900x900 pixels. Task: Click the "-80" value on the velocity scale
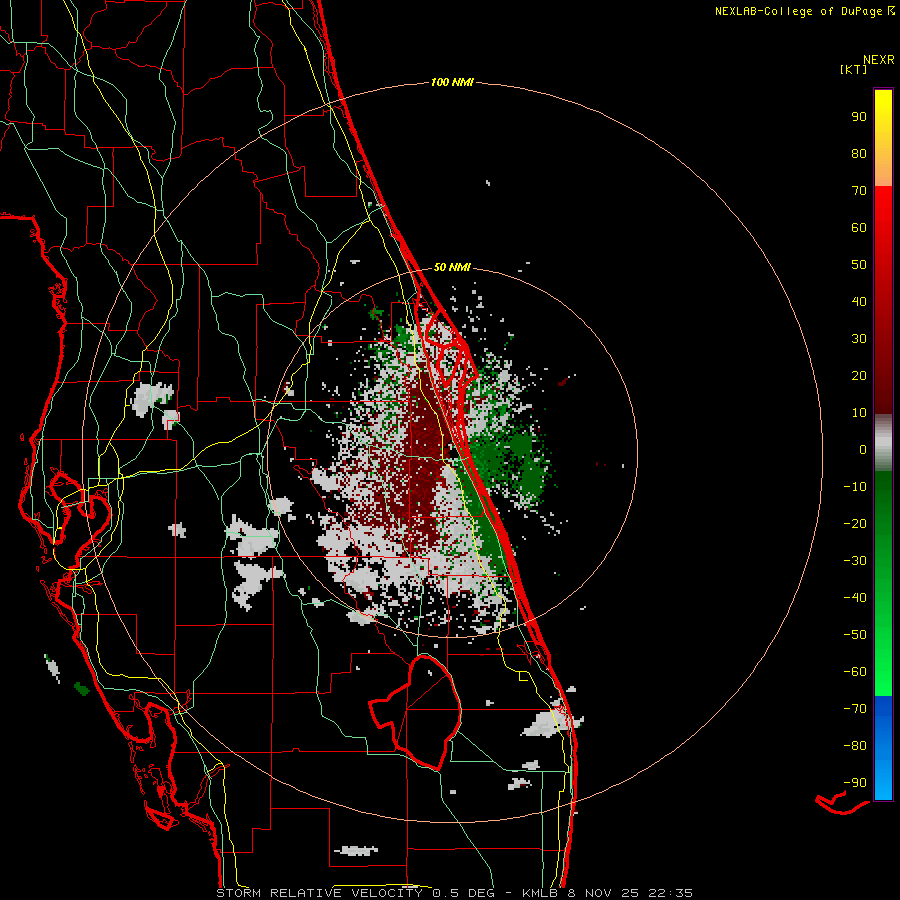855,746
